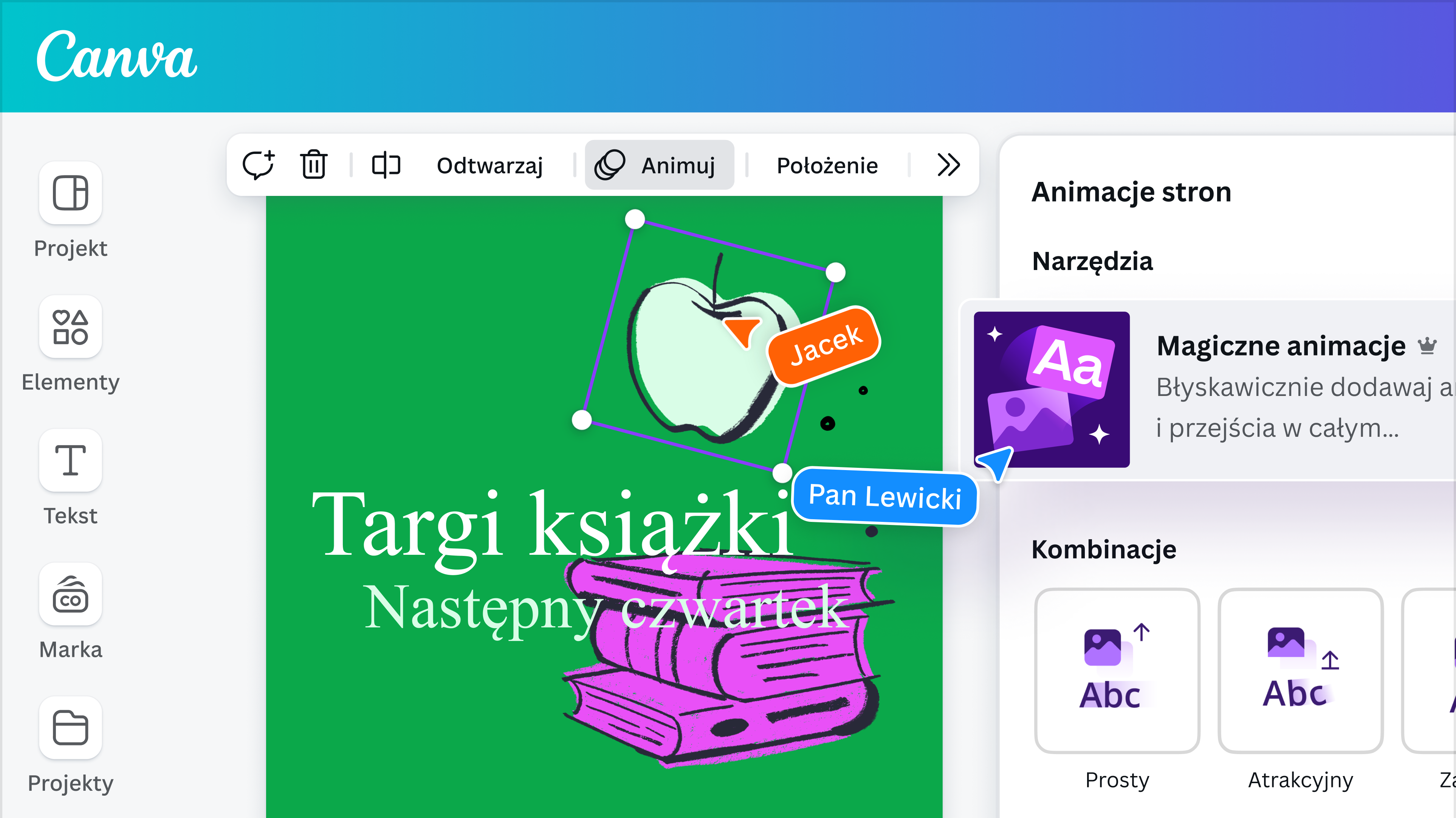The height and width of the screenshot is (818, 1456).
Task: Toggle the Animuj animation button
Action: point(659,165)
